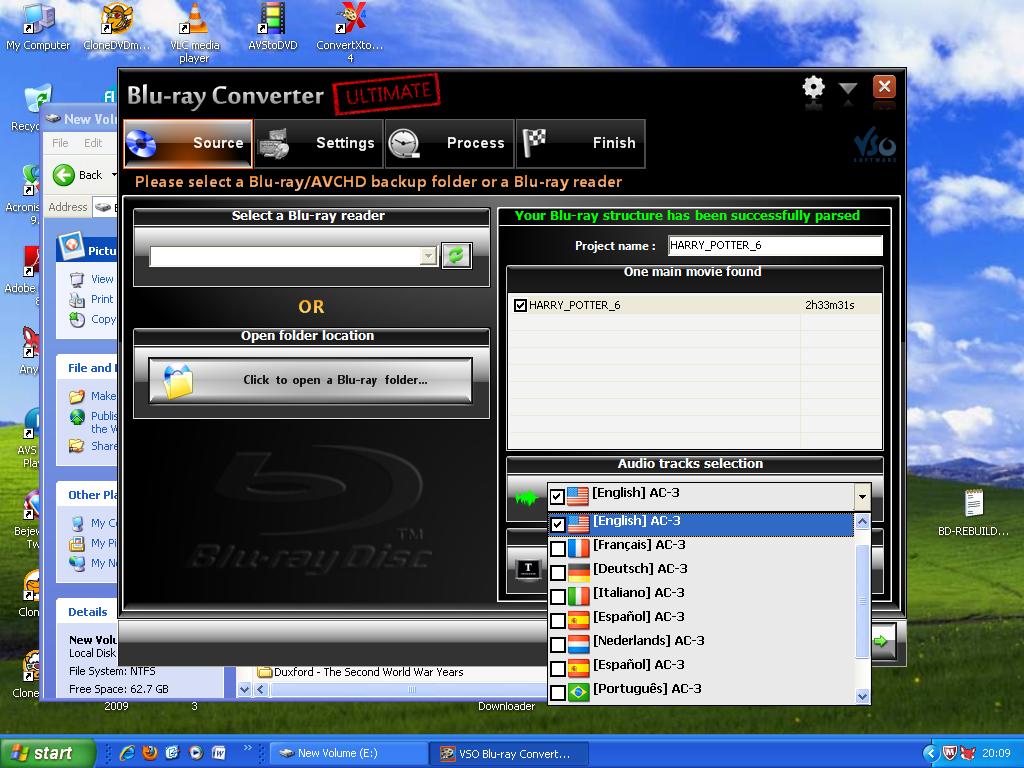Click to open a Blu-ray folder button
This screenshot has height=768, width=1024.
click(x=310, y=380)
